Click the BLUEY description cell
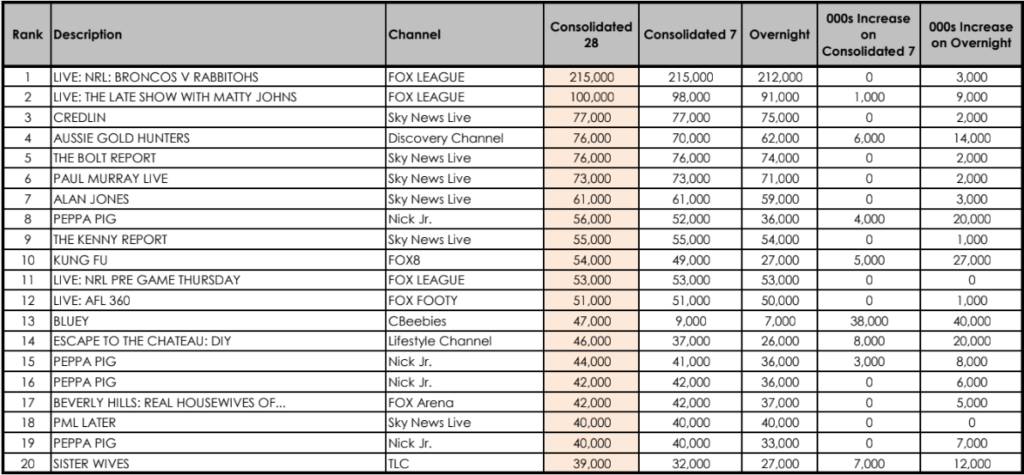This screenshot has height=475, width=1024. coord(218,321)
